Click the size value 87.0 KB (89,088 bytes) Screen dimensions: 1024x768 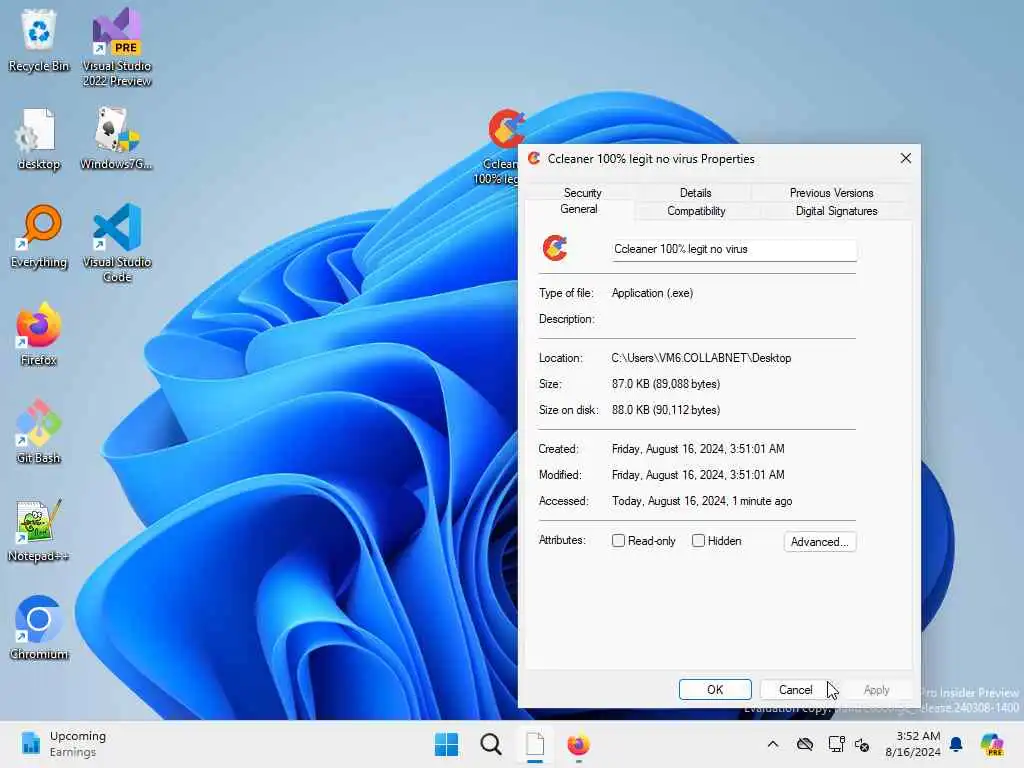[x=666, y=384]
